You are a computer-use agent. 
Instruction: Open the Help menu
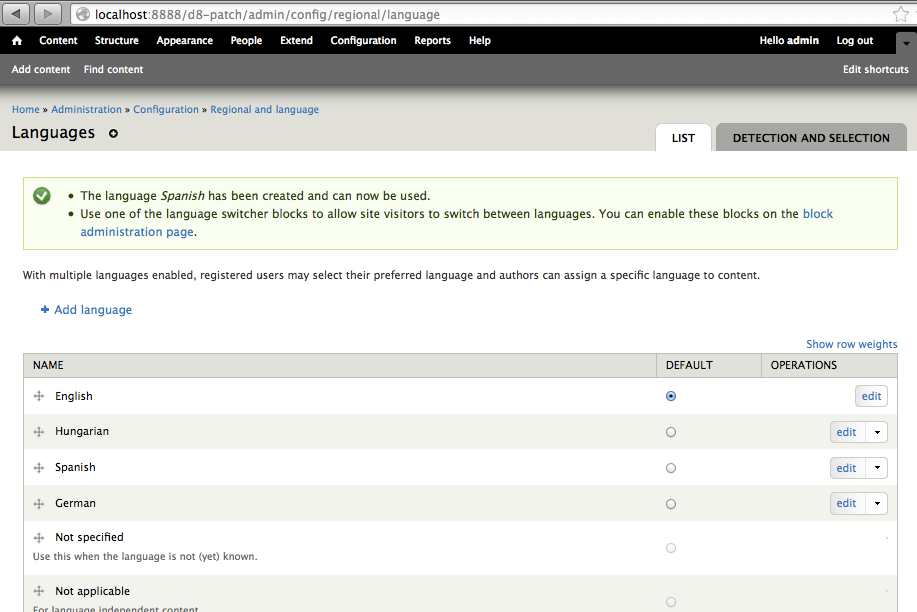480,40
